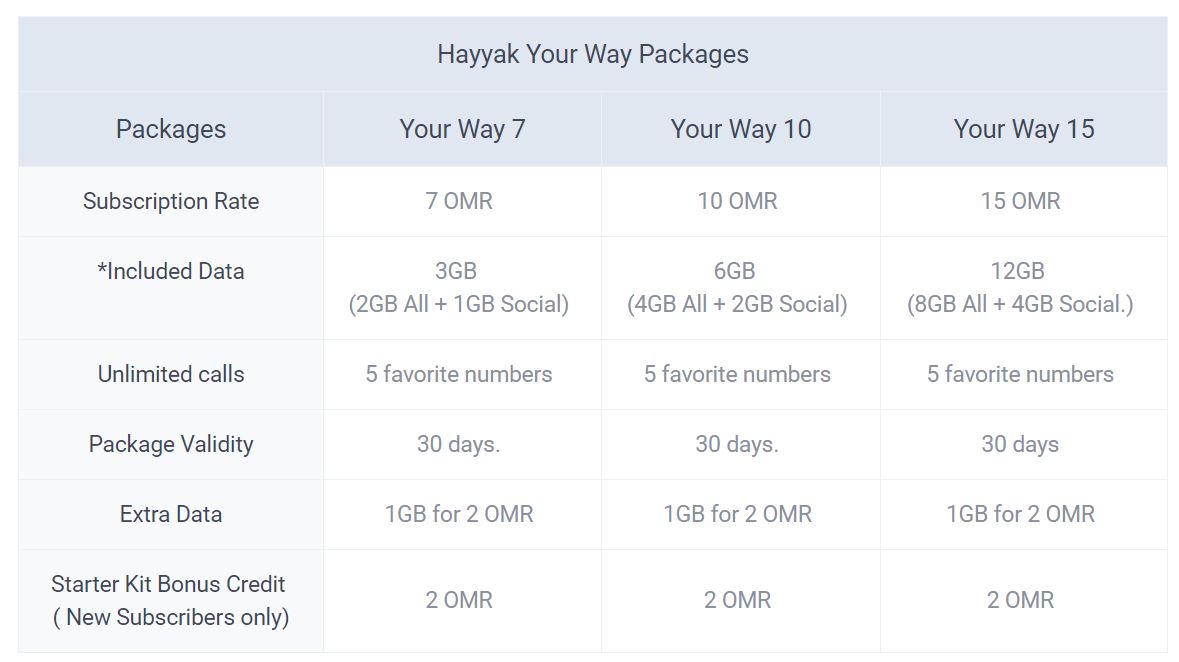1179x662 pixels.
Task: Click the Your Way 15 column header
Action: coord(1024,129)
